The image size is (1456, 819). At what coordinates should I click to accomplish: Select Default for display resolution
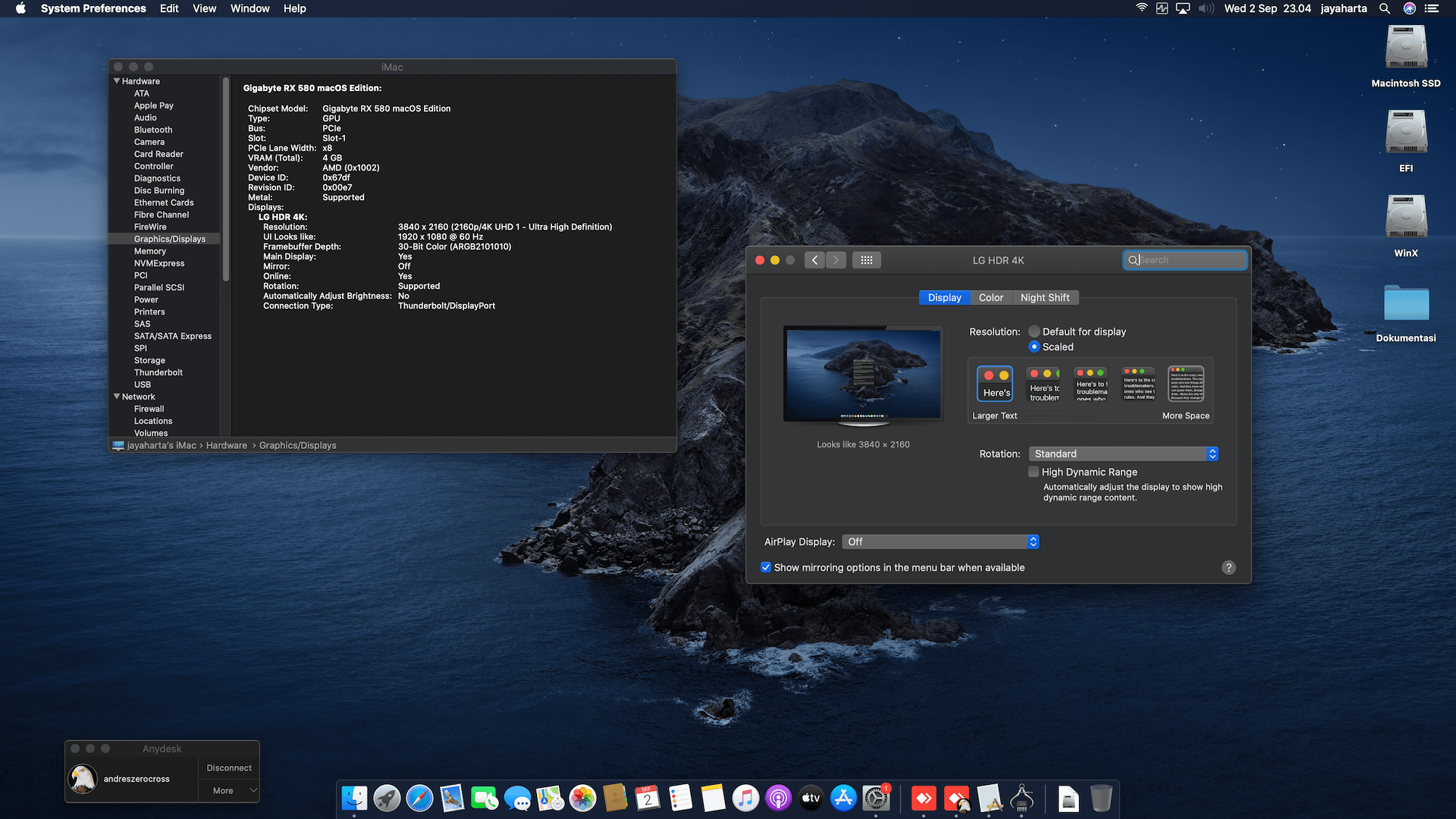[1034, 331]
